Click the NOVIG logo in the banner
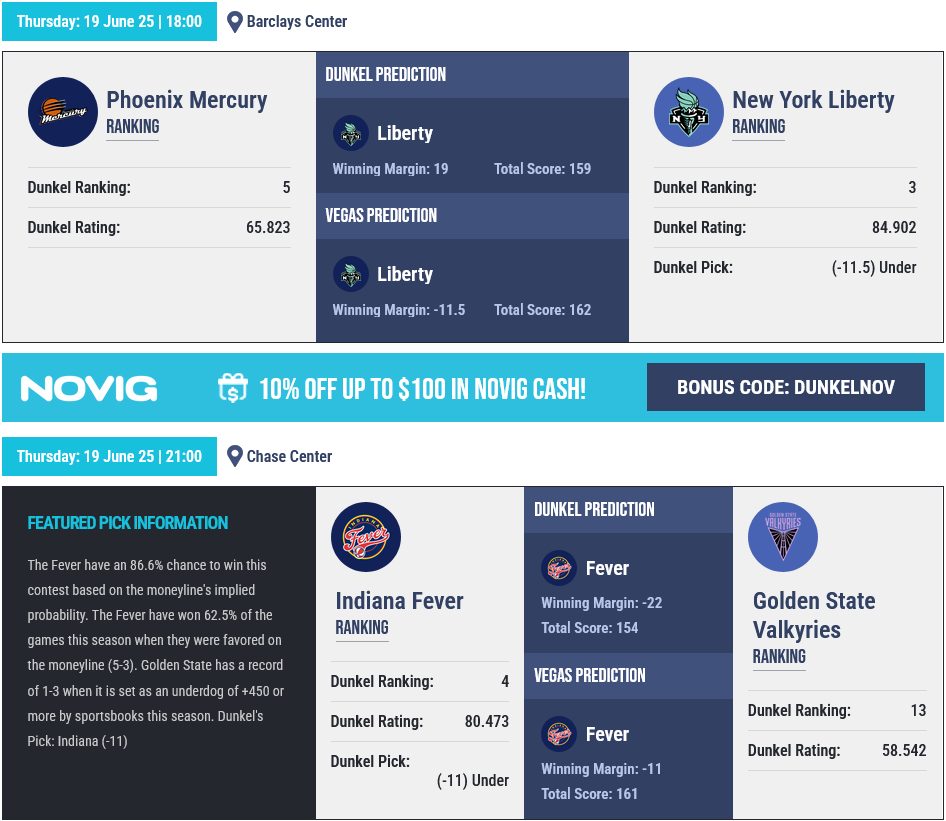 pos(89,388)
